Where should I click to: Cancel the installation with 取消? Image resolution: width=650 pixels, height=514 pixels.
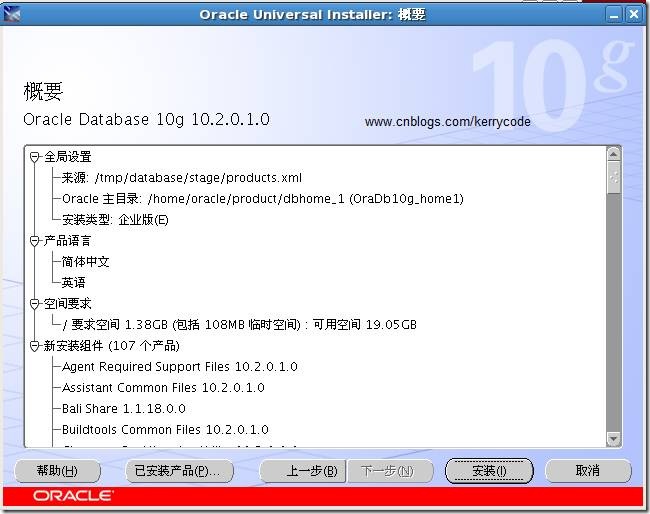click(588, 471)
